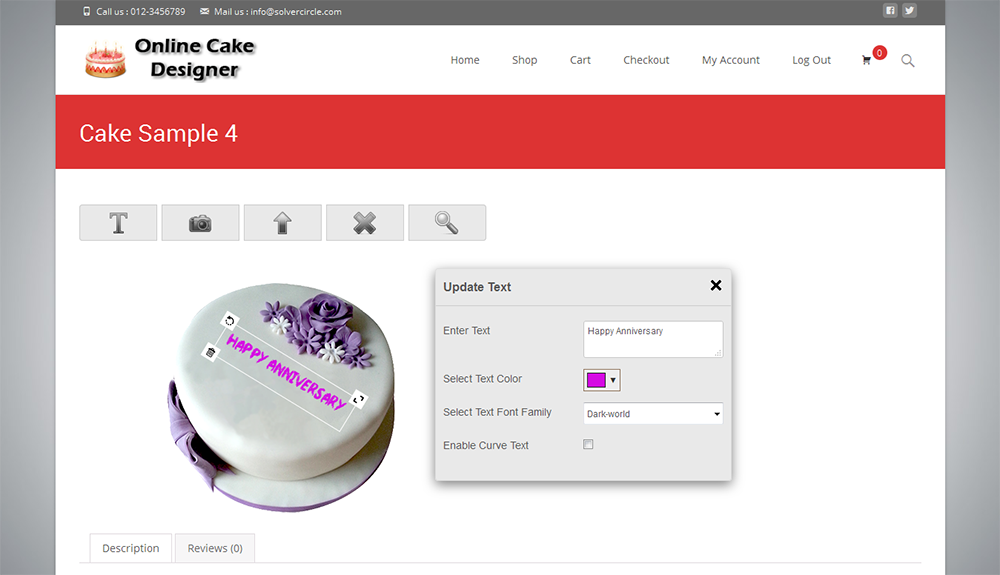Click the mail envelope icon in the top bar
This screenshot has width=1000, height=575.
click(204, 11)
